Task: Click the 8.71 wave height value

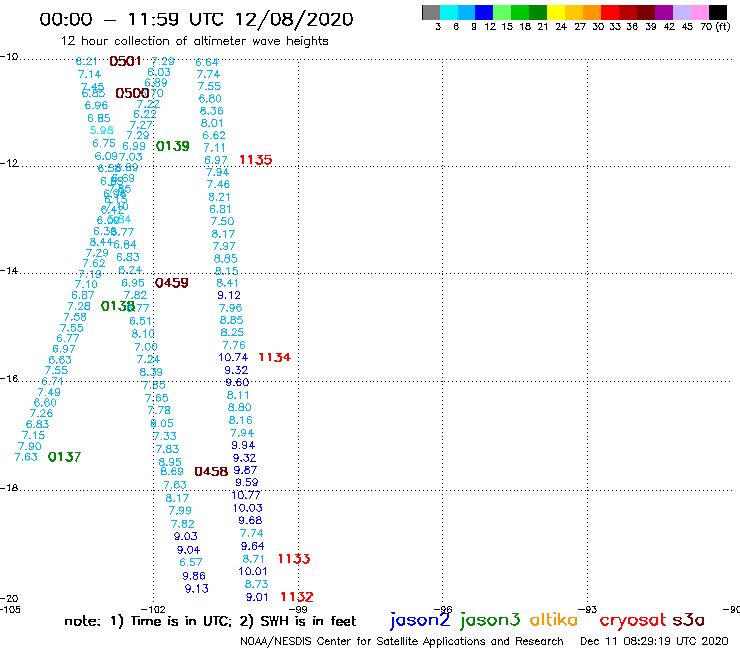Action: [x=253, y=559]
